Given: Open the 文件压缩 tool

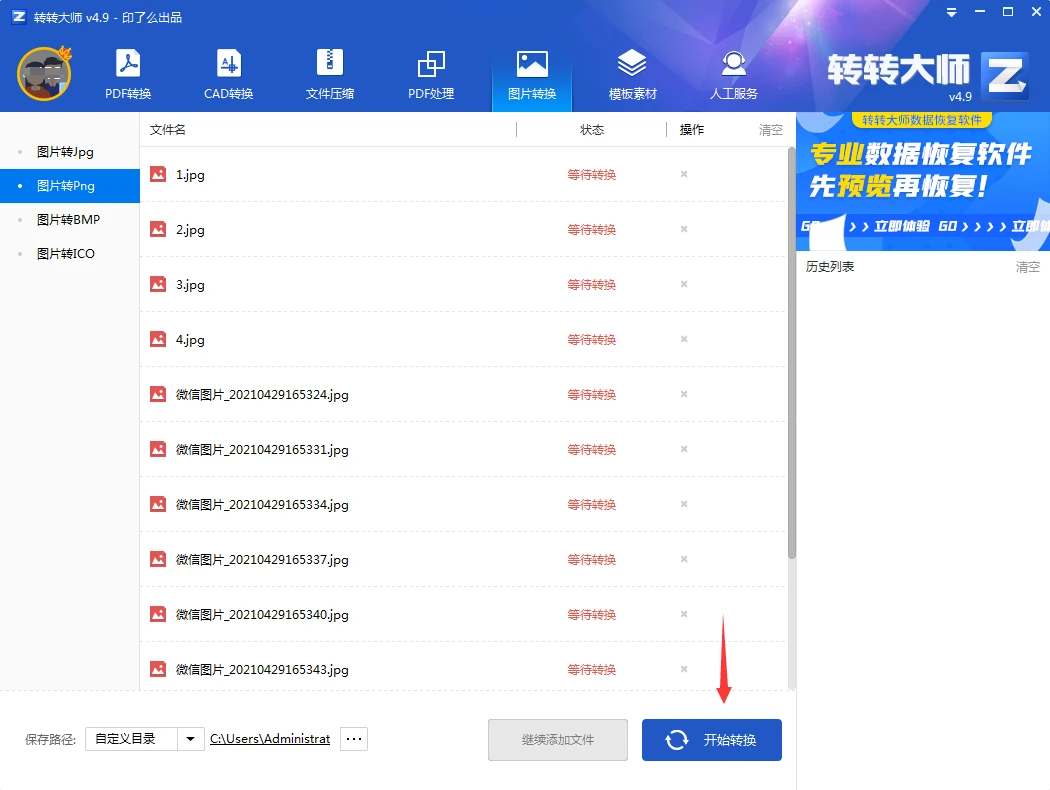Looking at the screenshot, I should pos(329,72).
